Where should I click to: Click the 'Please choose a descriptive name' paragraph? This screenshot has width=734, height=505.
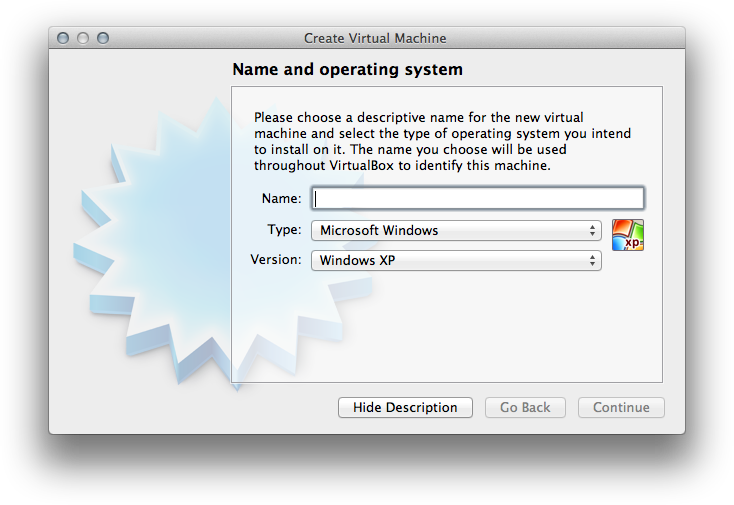click(x=442, y=141)
